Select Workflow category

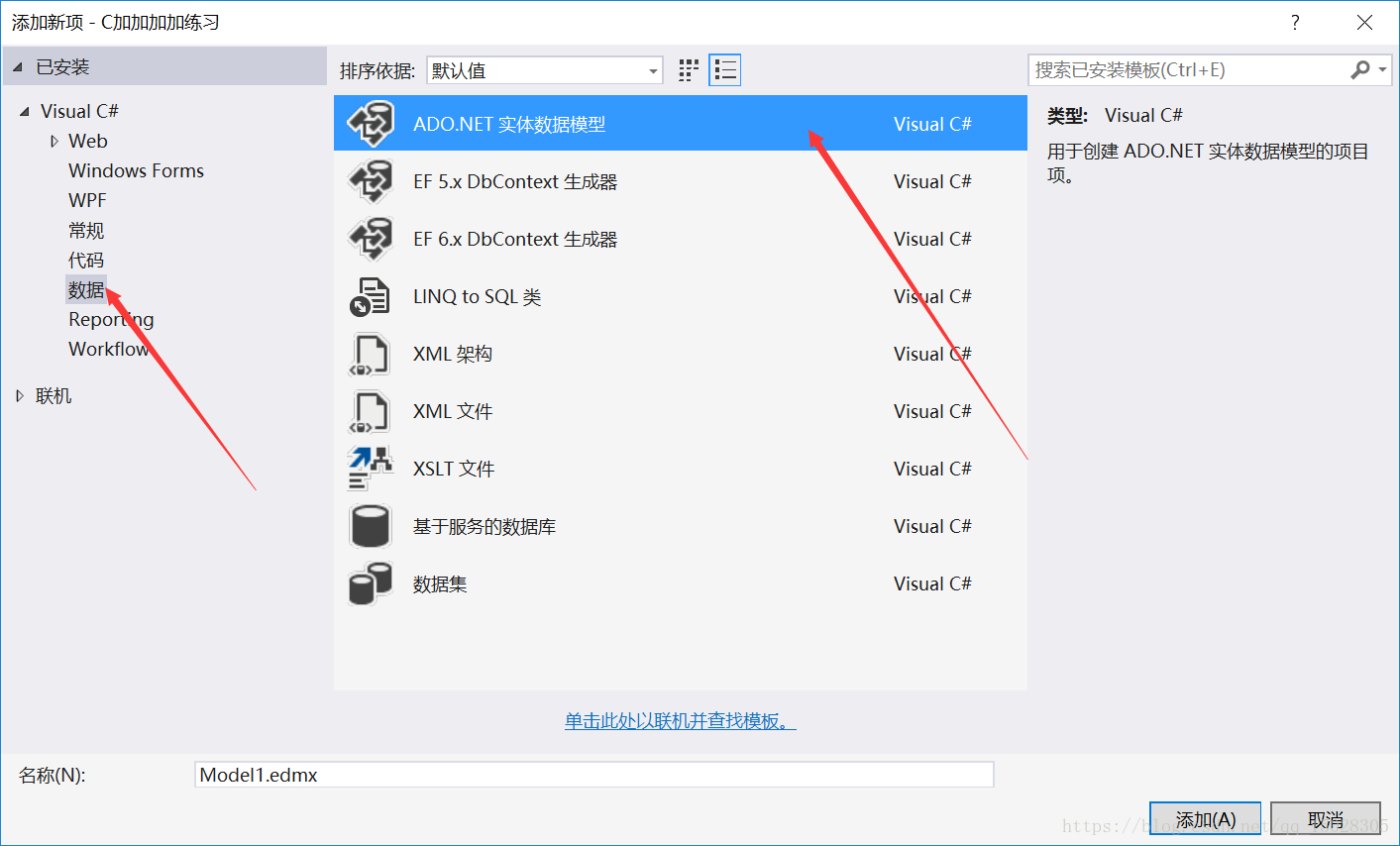109,349
